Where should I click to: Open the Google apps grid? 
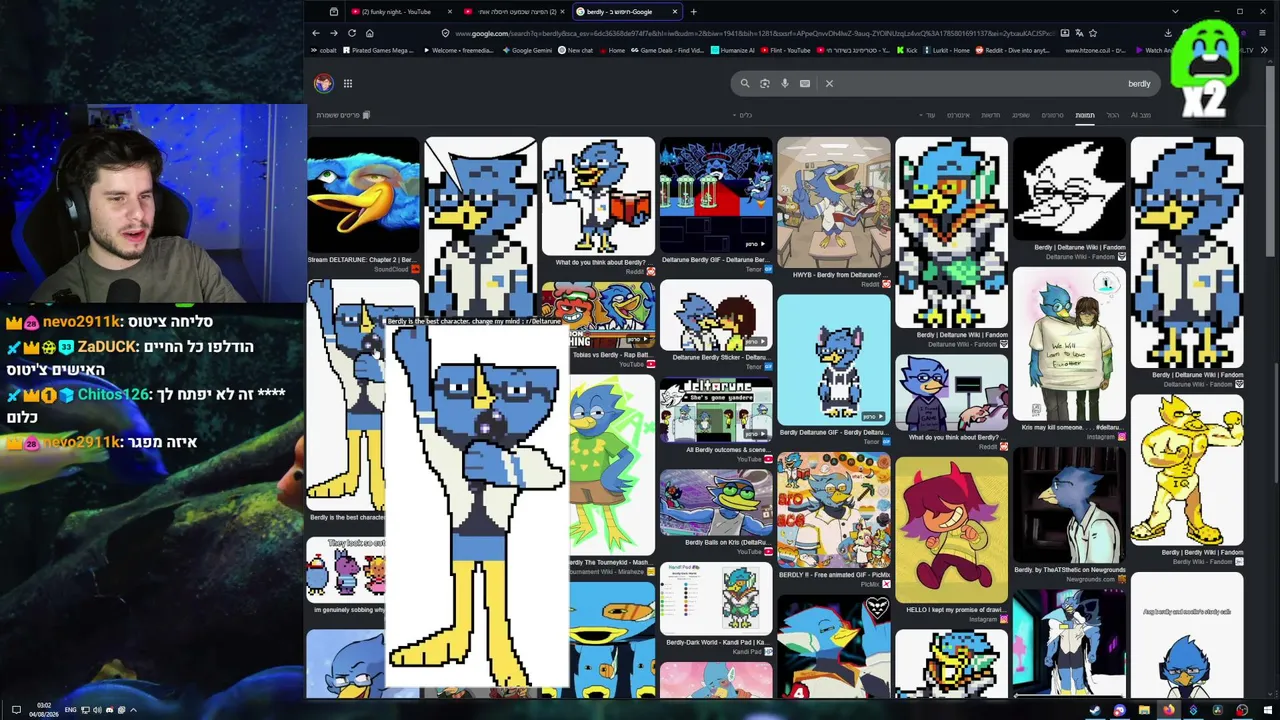point(348,84)
